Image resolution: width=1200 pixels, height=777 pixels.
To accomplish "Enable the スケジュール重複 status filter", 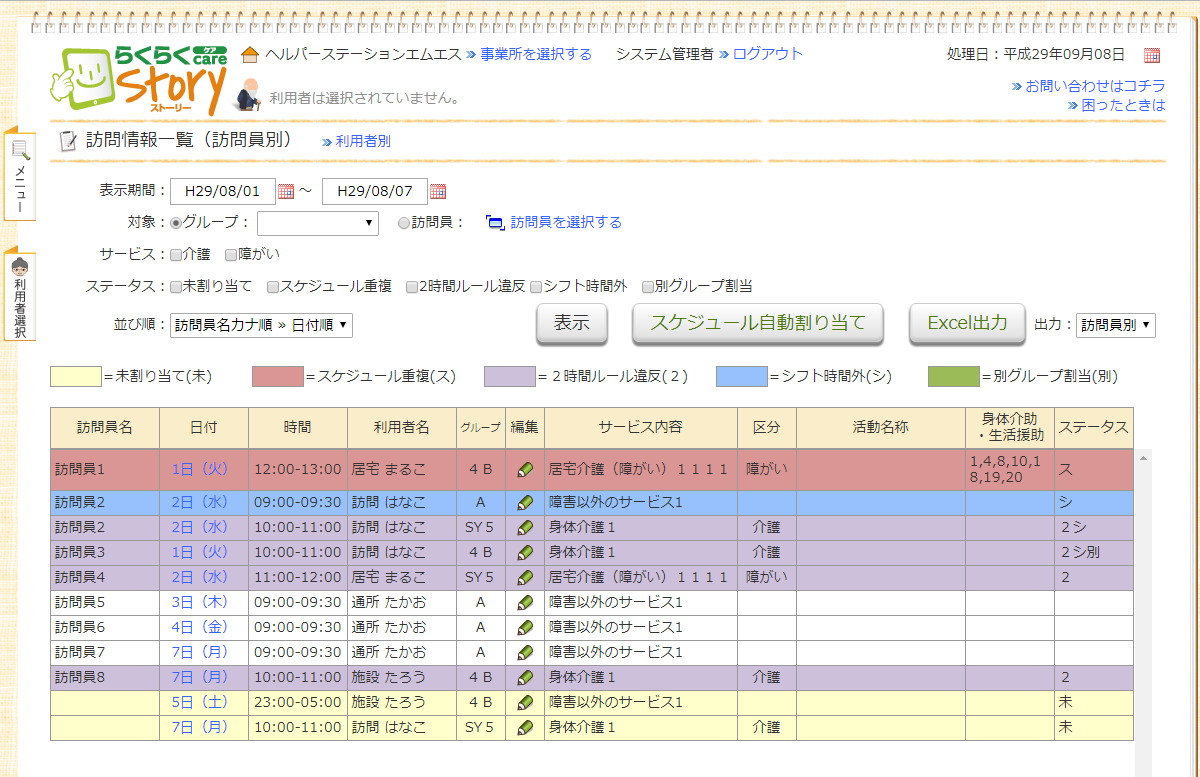I will tap(273, 287).
